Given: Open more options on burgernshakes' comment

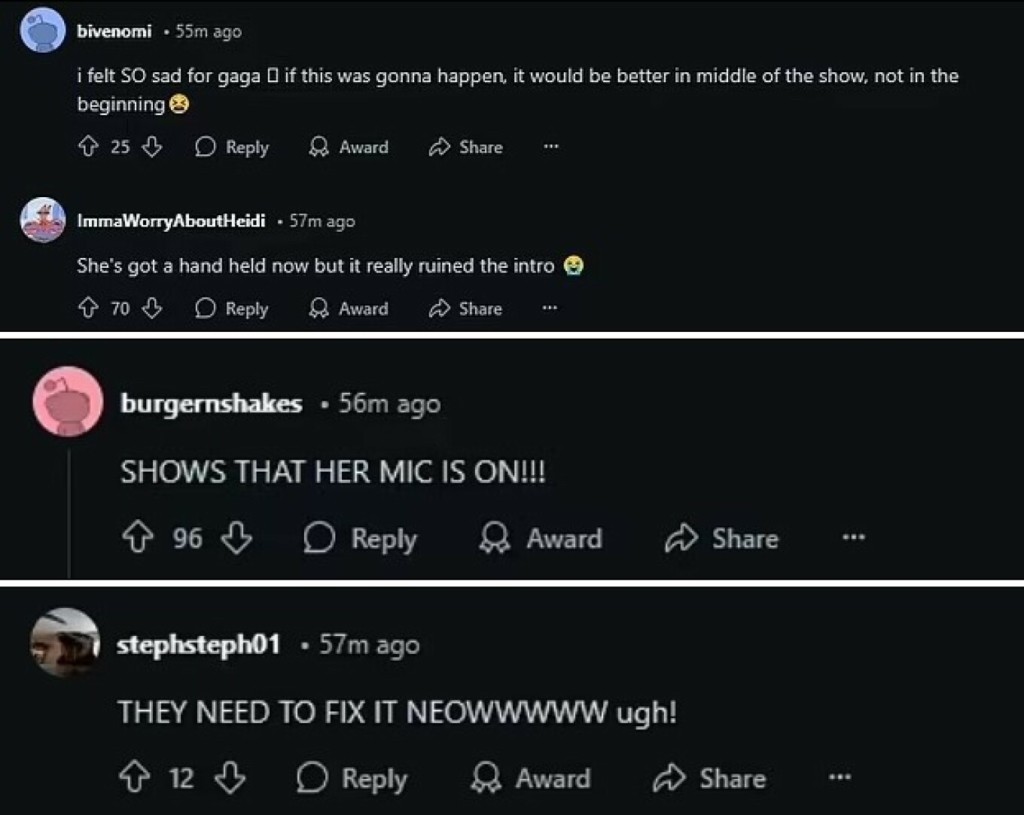Looking at the screenshot, I should click(852, 539).
